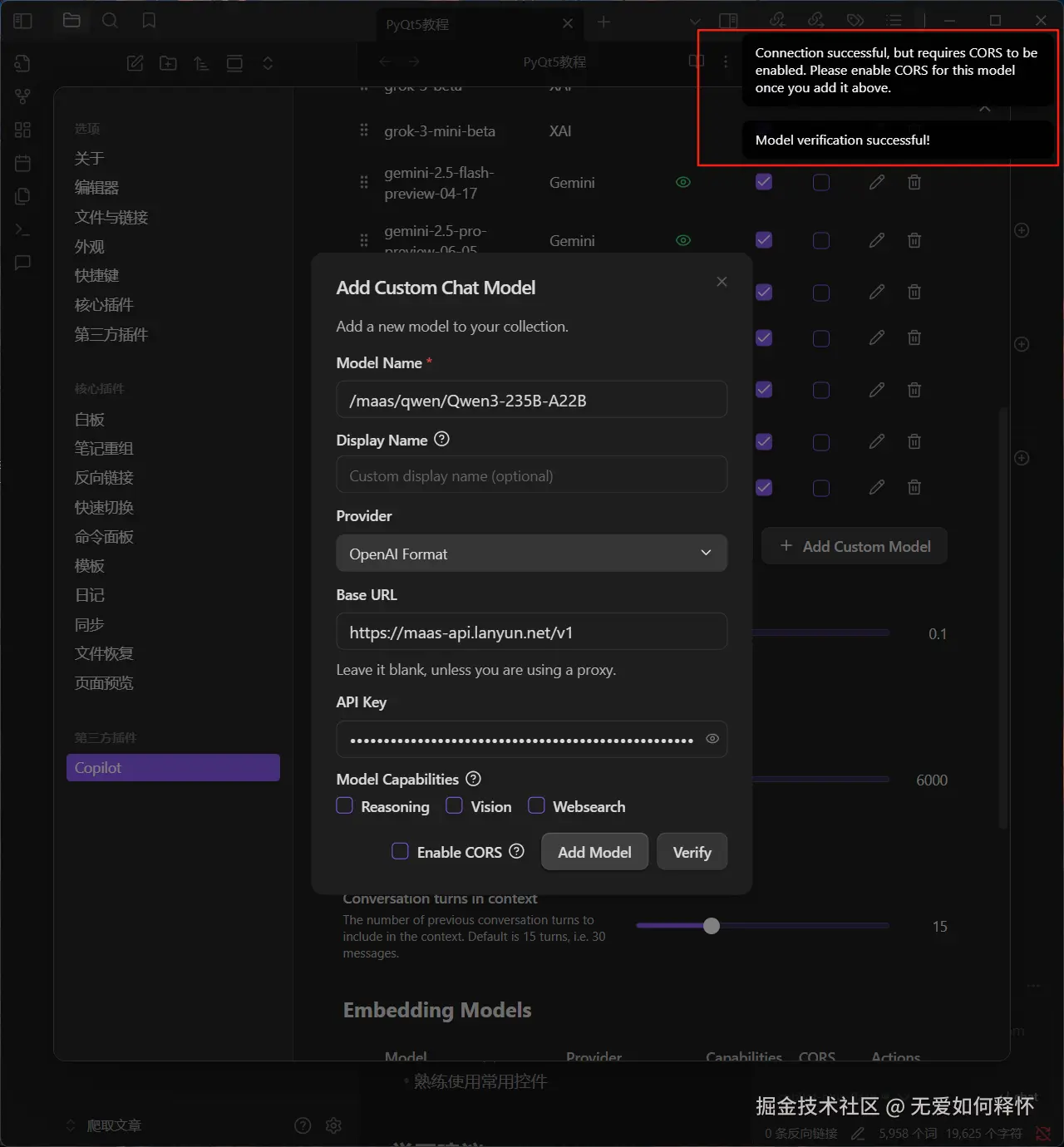
Task: Delete gemini-2.5-flash-preview model with trash icon
Action: pos(914,182)
